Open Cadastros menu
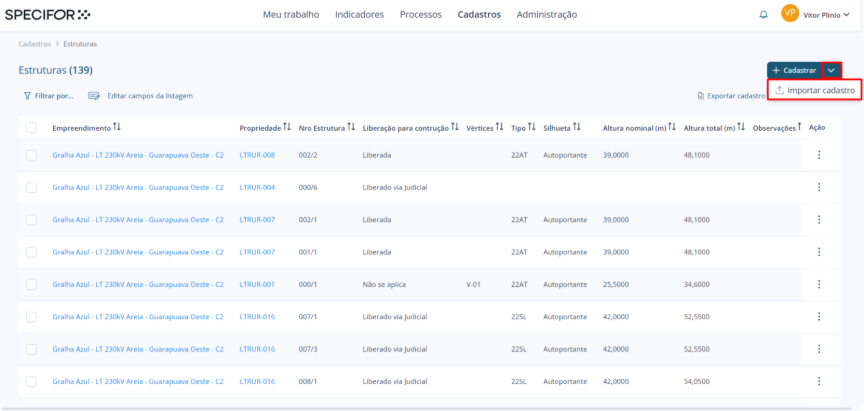Screen dimensions: 864x411 coord(479,15)
